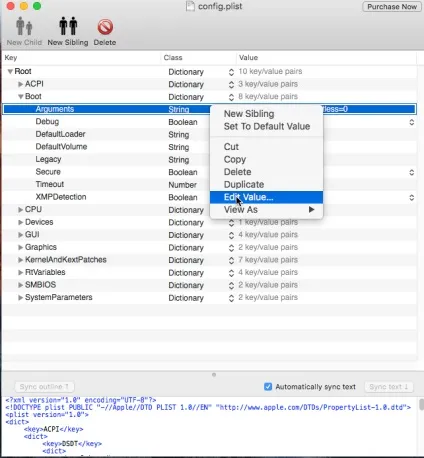Click the split-view divider handle dot

[214, 375]
